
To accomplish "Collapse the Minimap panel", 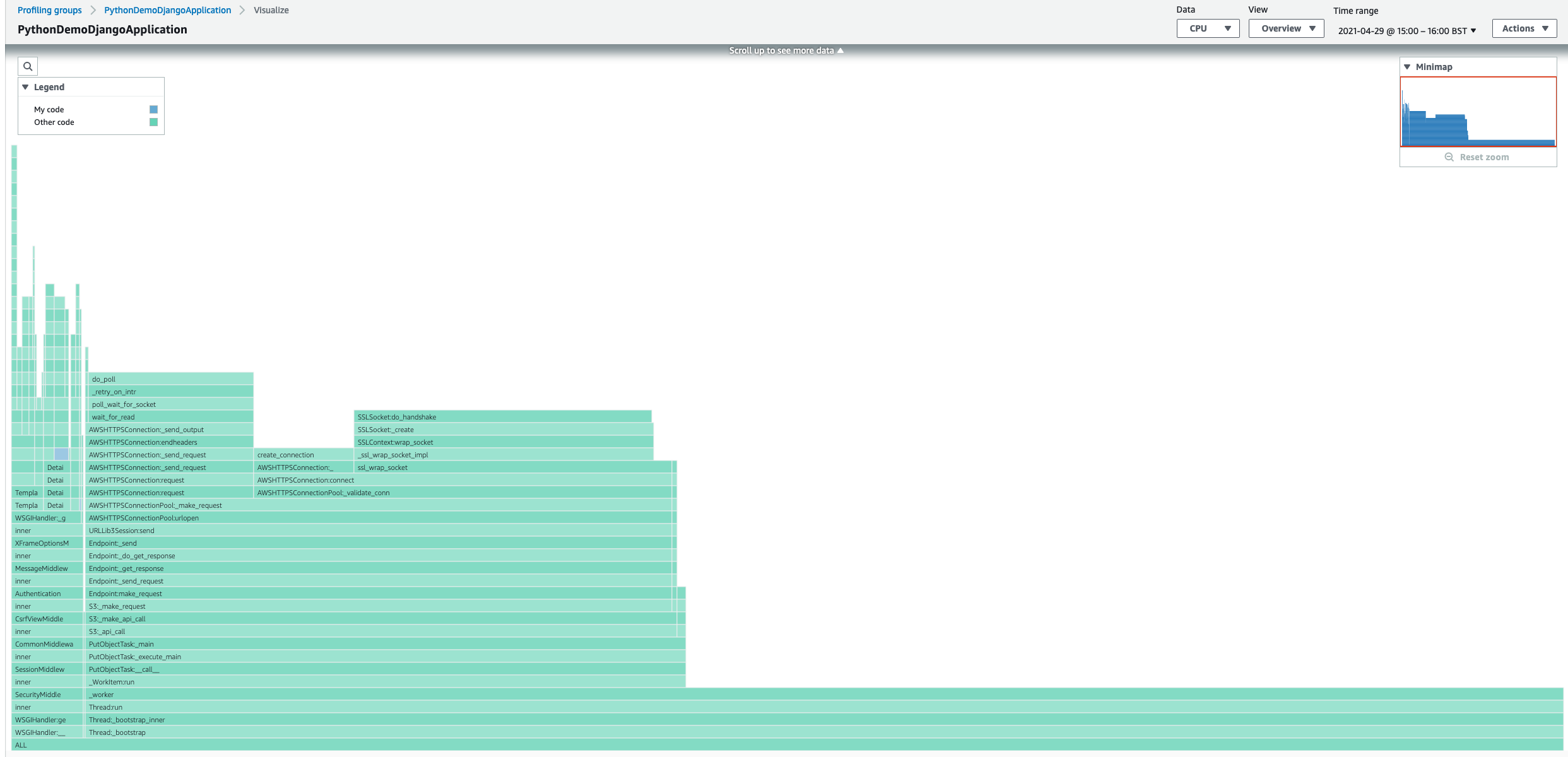I will pos(1407,67).
